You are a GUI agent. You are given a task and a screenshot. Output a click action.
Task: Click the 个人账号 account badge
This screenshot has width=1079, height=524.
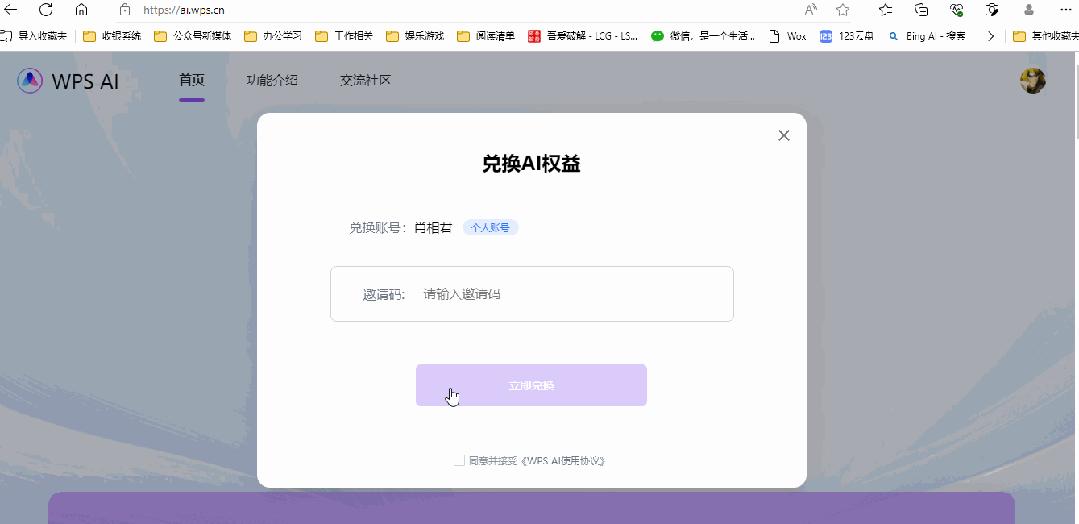[x=490, y=228]
